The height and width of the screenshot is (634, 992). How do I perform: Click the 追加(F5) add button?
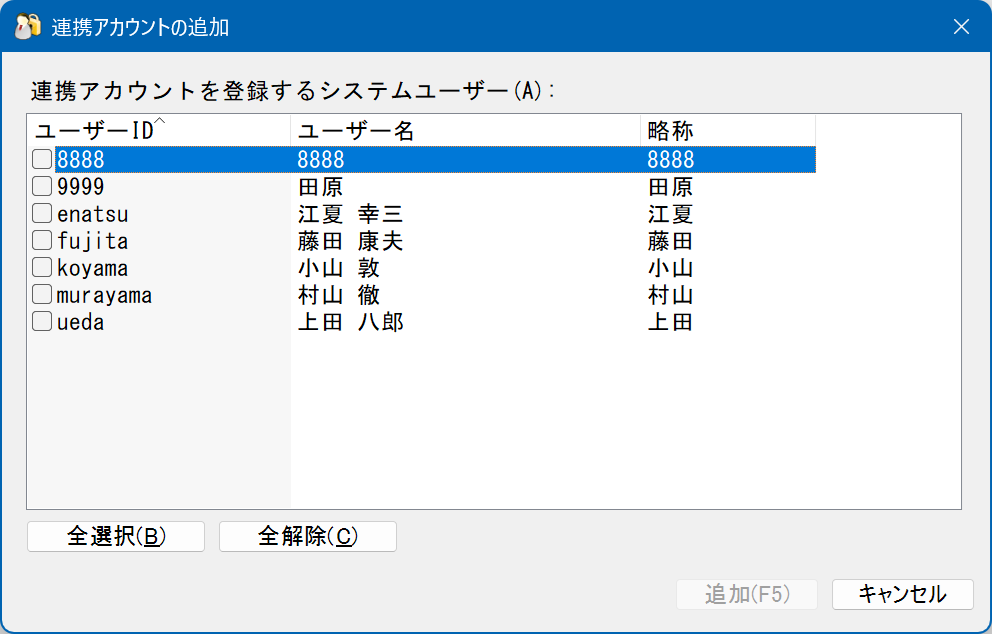tap(746, 595)
